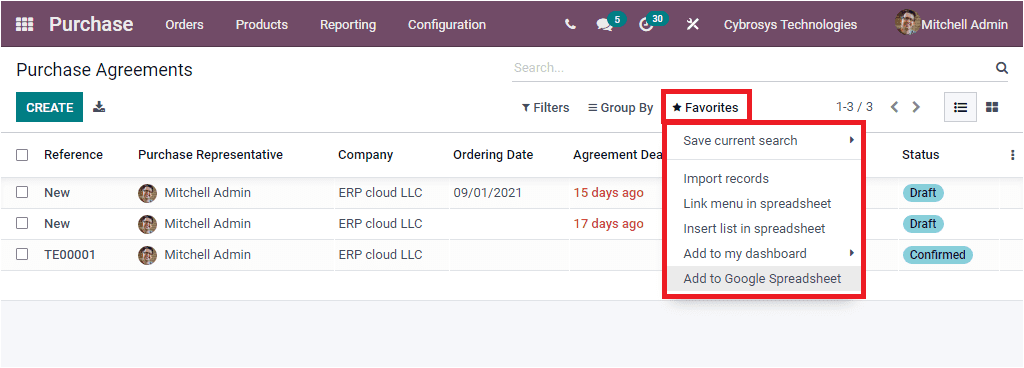Select Import records option
Viewport: 1024px width, 368px height.
point(726,179)
